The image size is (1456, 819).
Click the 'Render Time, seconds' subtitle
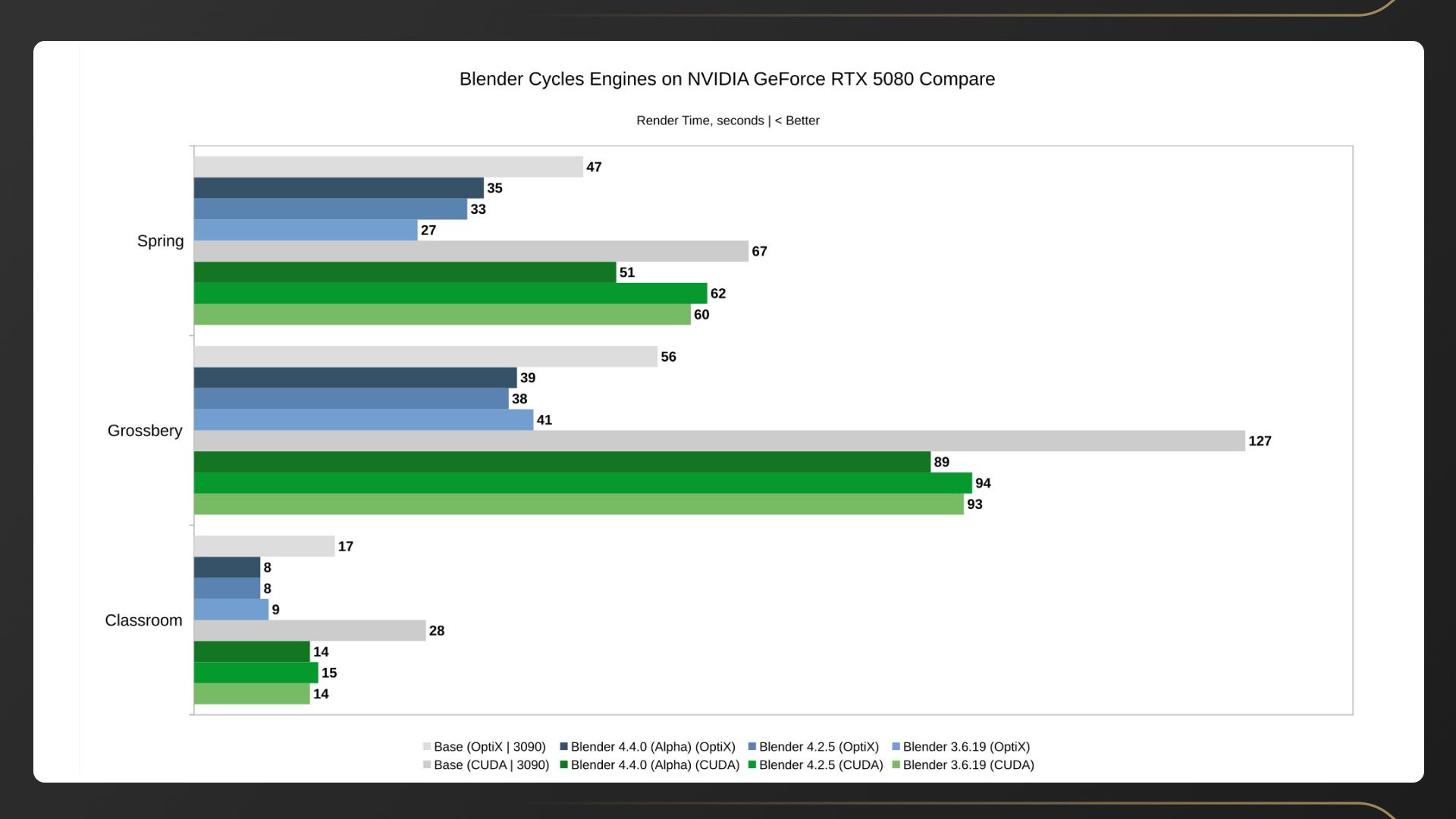click(x=728, y=121)
